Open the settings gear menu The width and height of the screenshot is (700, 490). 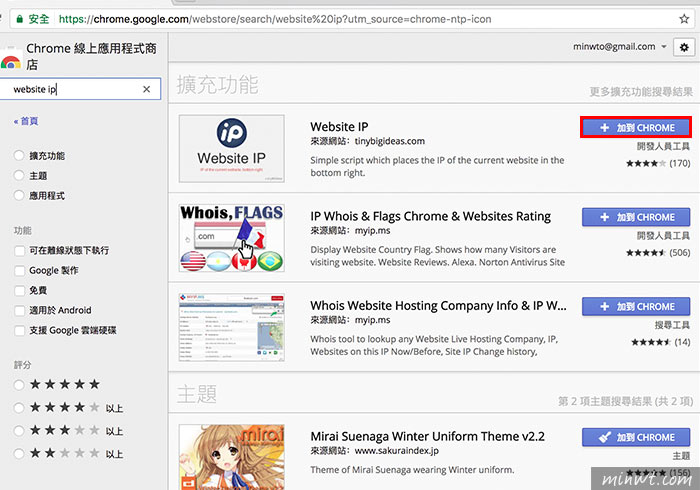[684, 47]
